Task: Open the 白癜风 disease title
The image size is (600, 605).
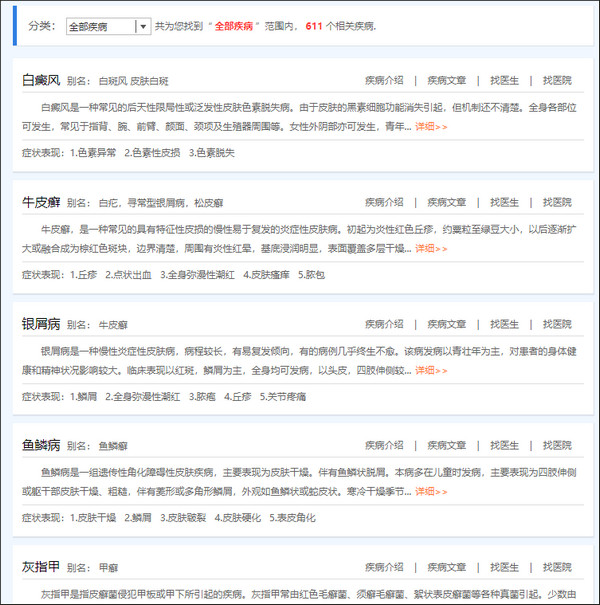Action: [x=41, y=80]
